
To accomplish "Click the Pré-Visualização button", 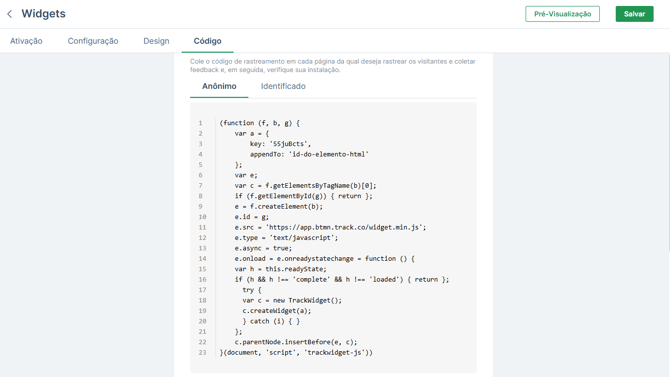I will (x=562, y=14).
